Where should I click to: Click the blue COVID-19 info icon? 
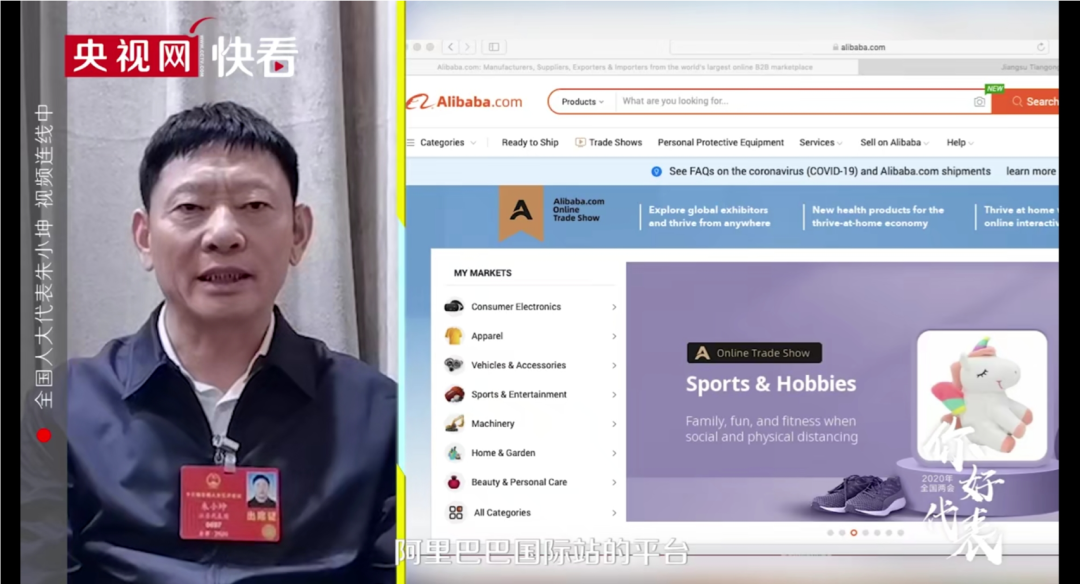click(656, 171)
